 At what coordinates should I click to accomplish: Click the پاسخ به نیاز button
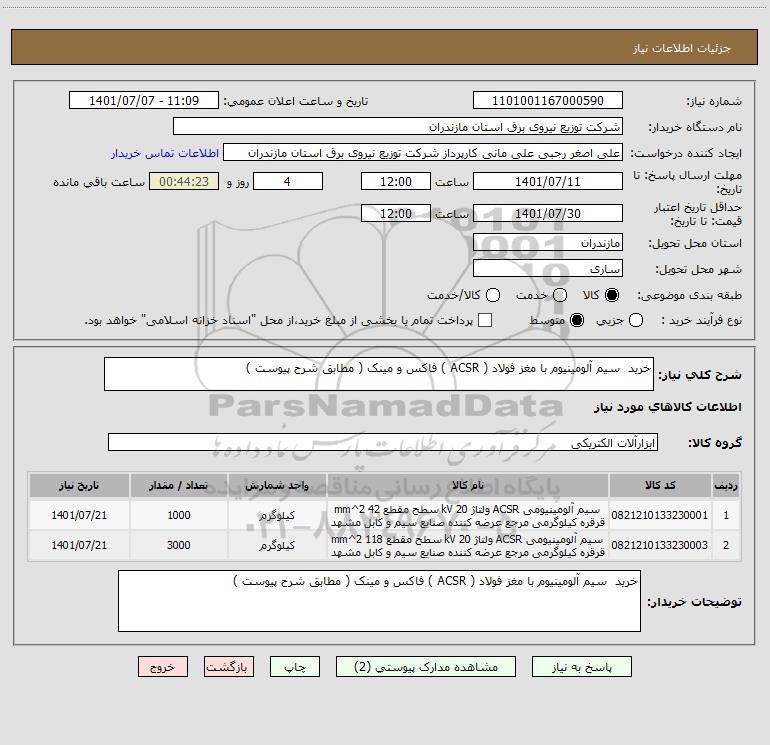coord(581,667)
